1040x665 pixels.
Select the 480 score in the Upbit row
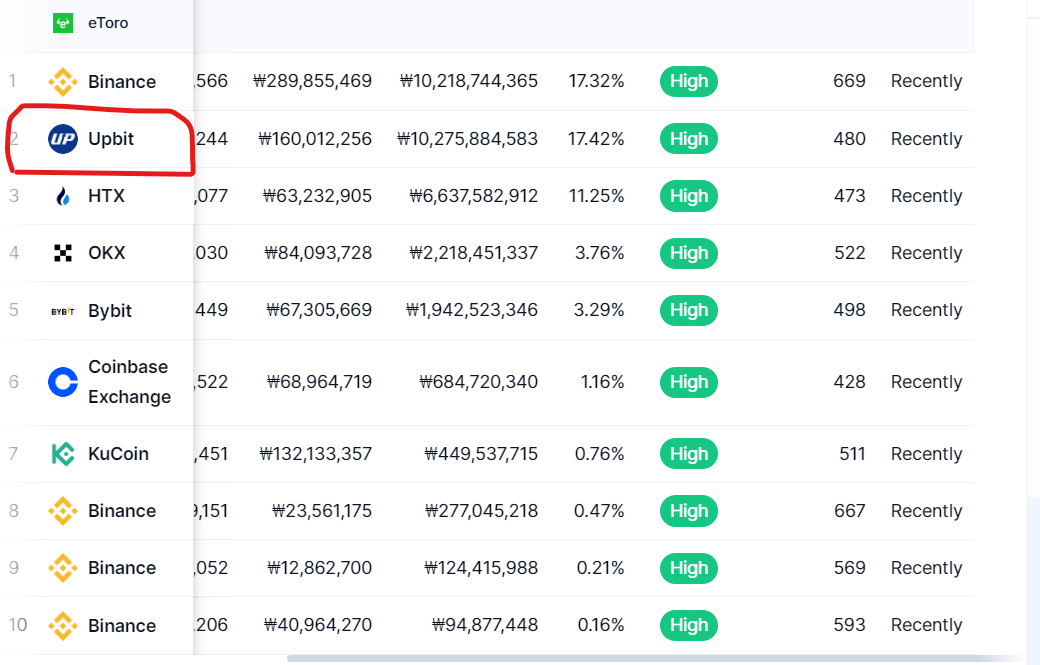pos(849,139)
